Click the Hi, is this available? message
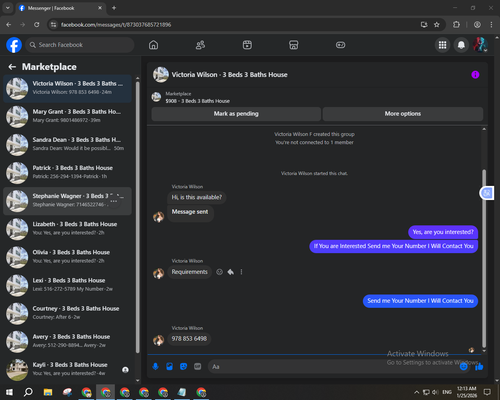This screenshot has width=500, height=400. [x=197, y=197]
